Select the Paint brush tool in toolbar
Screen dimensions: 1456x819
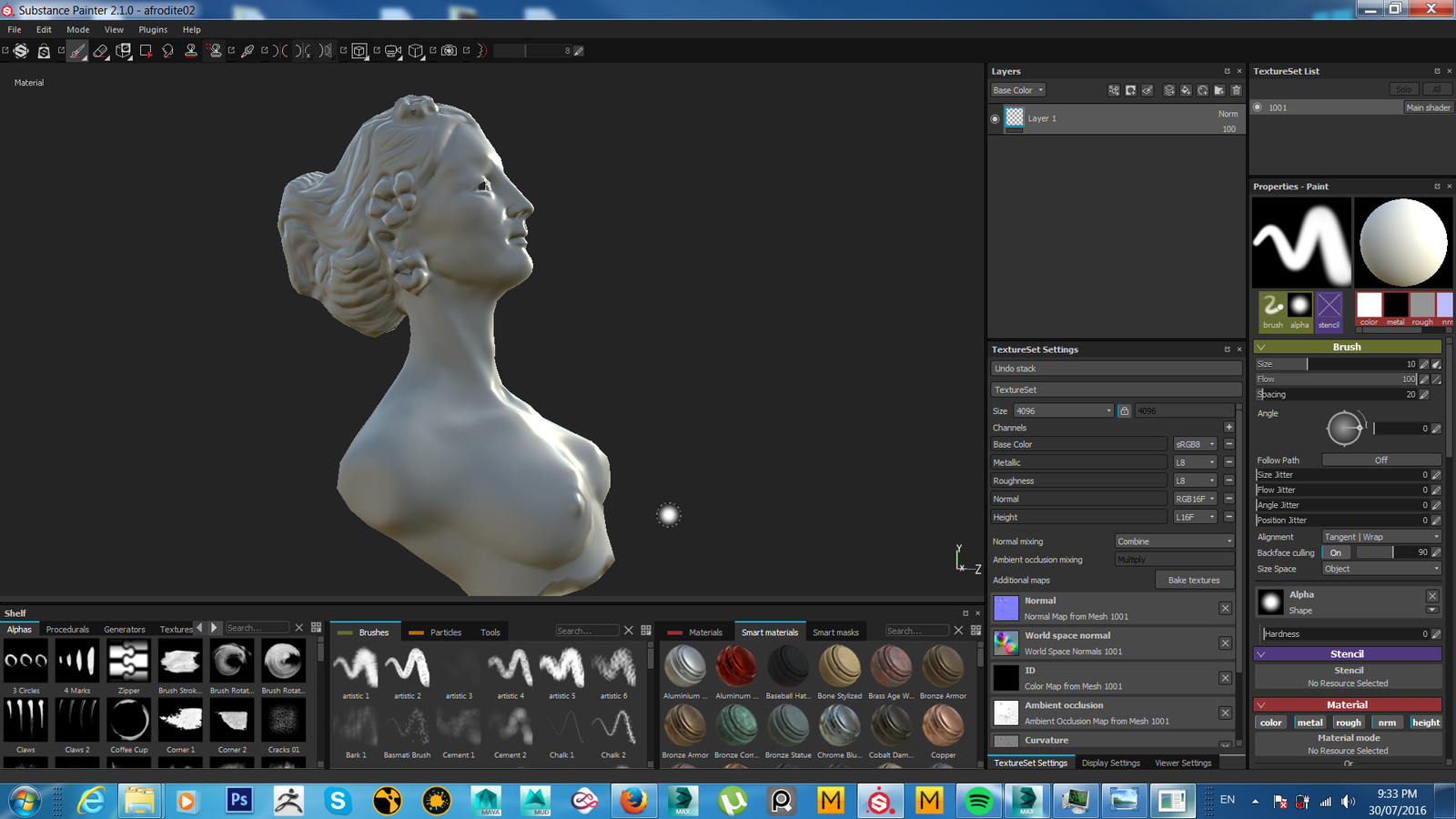(x=79, y=51)
